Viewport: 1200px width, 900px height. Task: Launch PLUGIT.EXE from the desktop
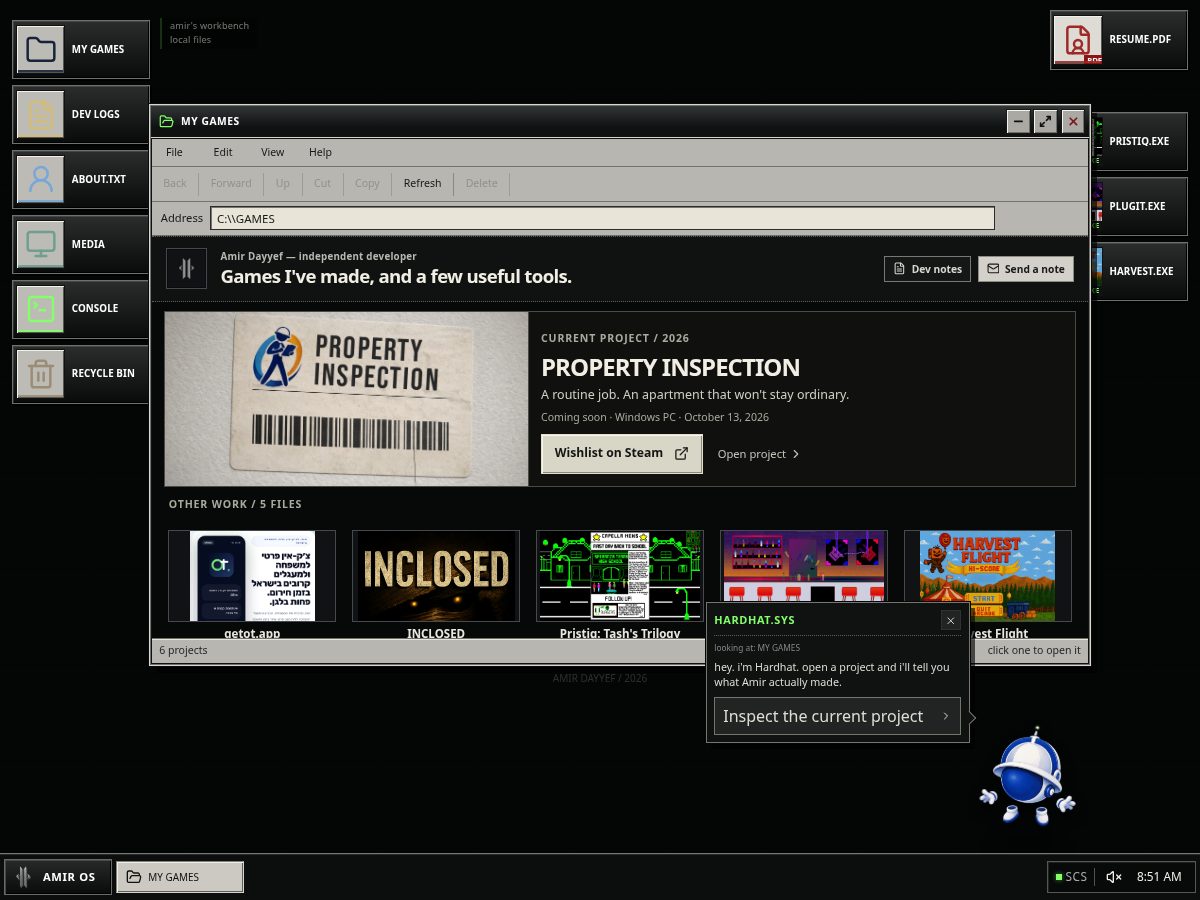tap(1139, 206)
